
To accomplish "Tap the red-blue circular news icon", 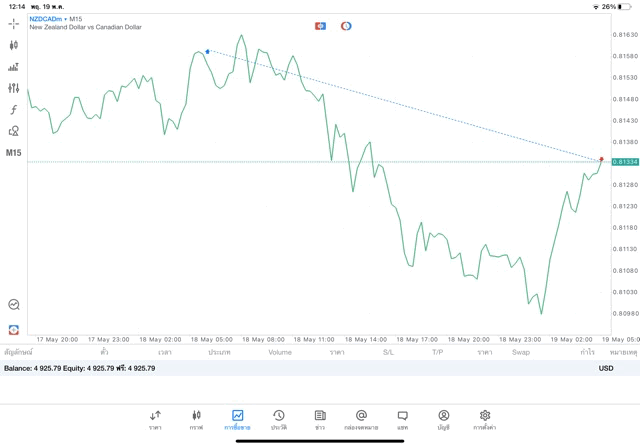I will pyautogui.click(x=346, y=26).
